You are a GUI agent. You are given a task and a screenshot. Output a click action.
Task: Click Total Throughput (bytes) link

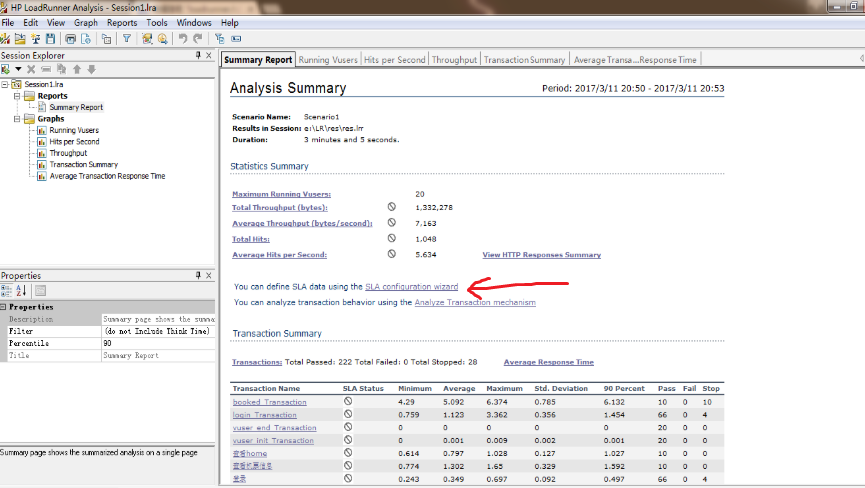click(280, 207)
